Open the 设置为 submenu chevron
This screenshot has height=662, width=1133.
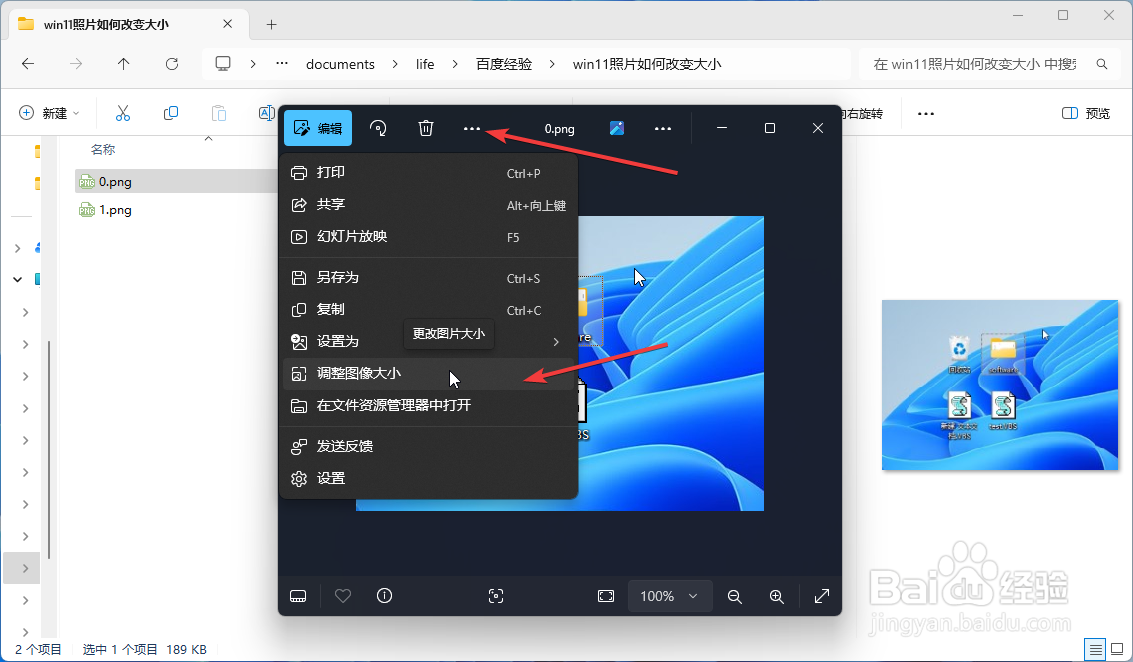point(556,341)
